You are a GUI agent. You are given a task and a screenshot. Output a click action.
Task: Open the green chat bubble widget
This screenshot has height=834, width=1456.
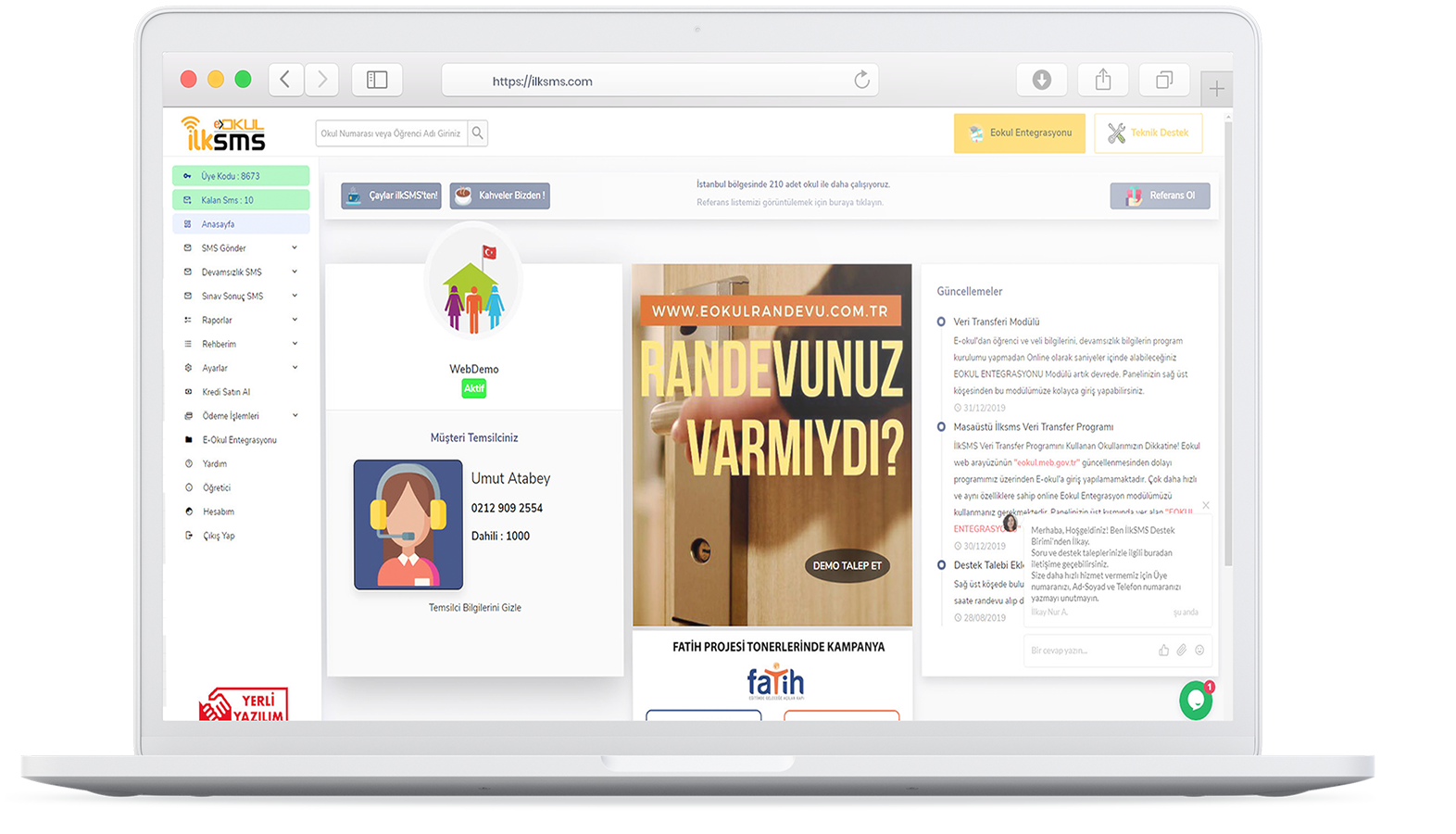click(1196, 701)
